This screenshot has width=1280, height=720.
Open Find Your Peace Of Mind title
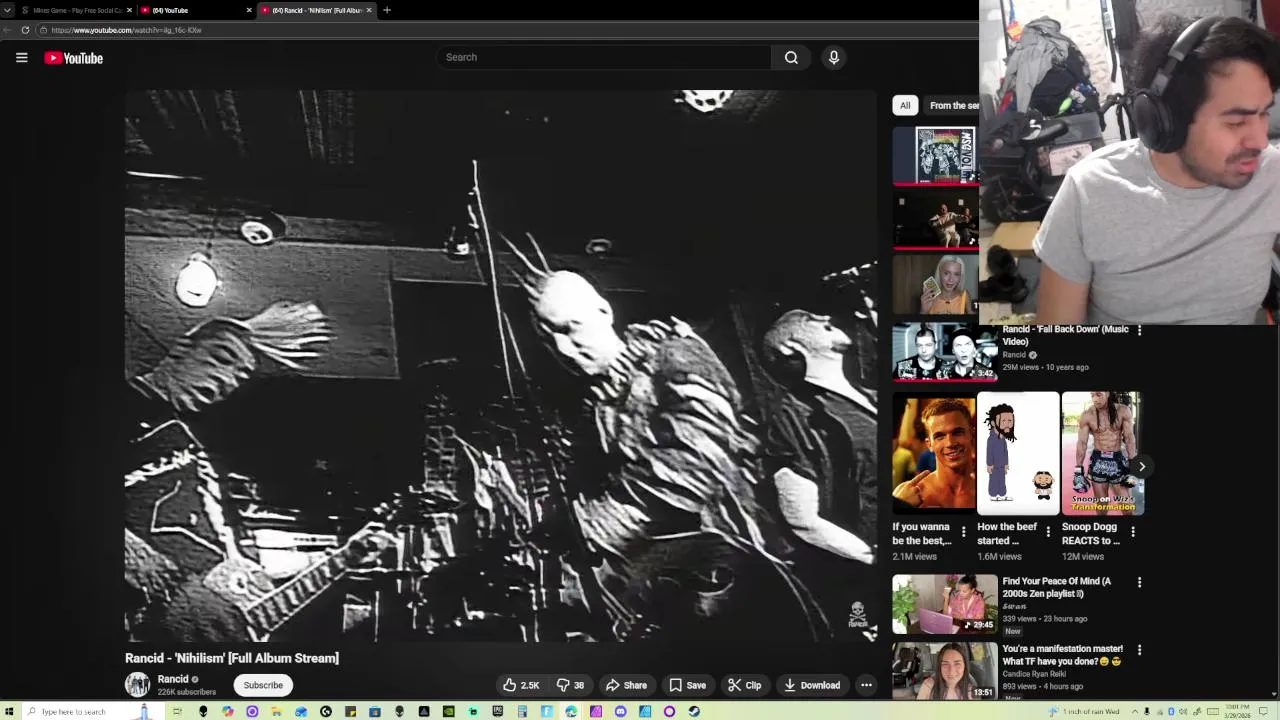coord(1056,587)
